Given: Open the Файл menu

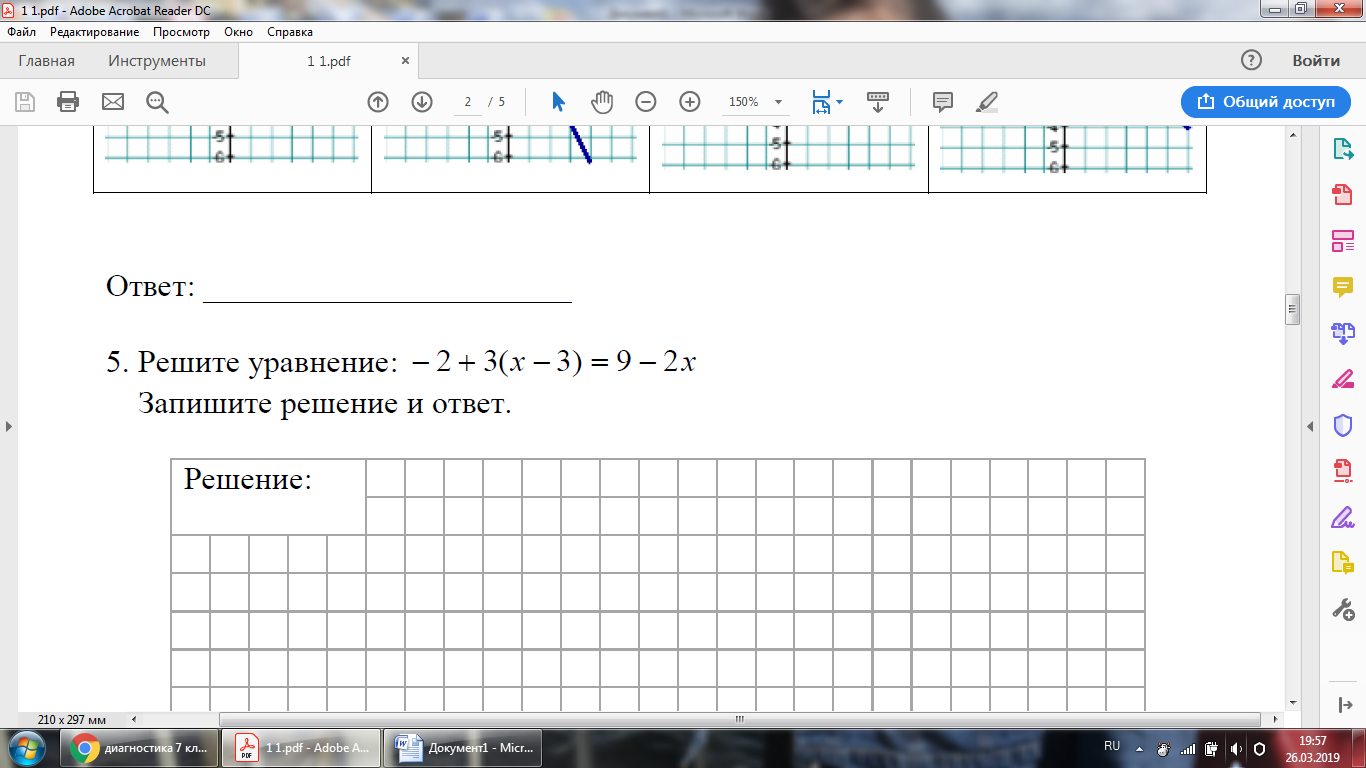Looking at the screenshot, I should tap(21, 32).
